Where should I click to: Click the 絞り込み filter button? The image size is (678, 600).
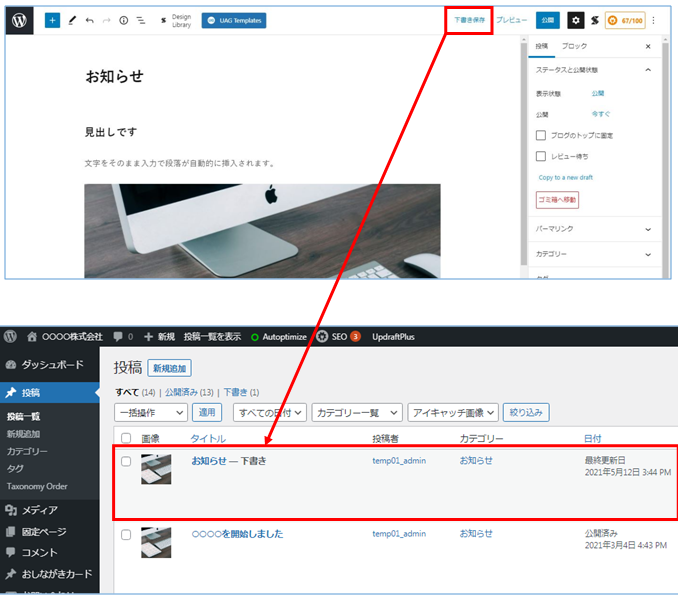click(x=526, y=412)
